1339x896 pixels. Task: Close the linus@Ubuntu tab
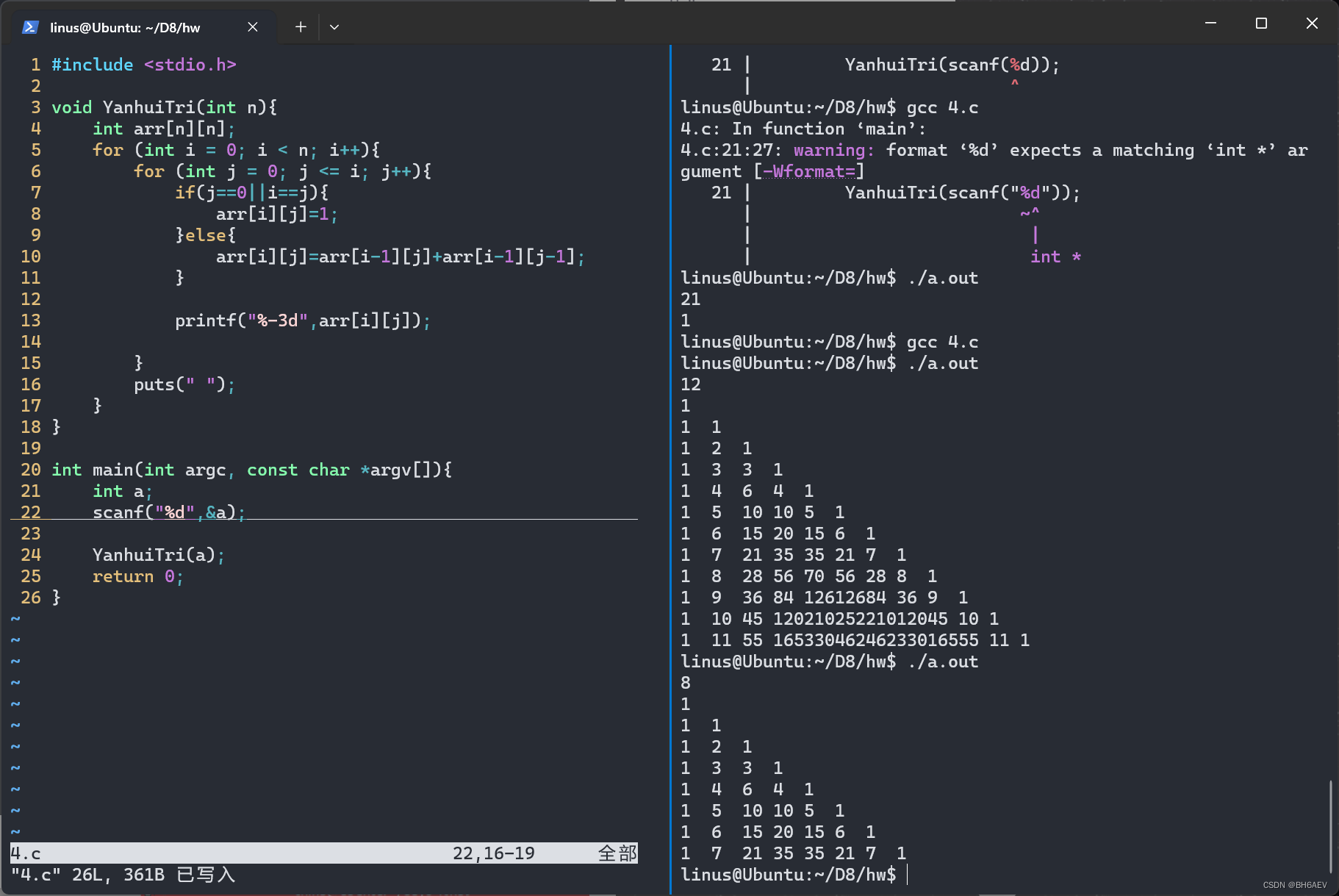point(252,27)
